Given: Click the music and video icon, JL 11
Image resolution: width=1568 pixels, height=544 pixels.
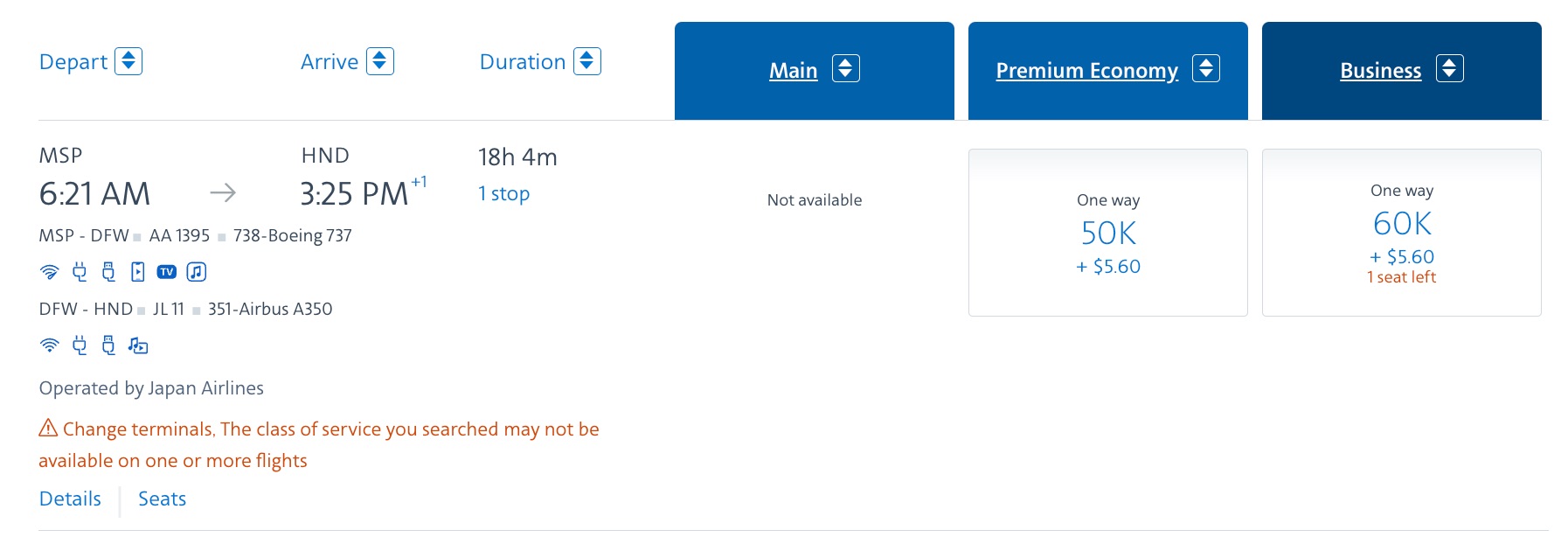Looking at the screenshot, I should click(138, 345).
